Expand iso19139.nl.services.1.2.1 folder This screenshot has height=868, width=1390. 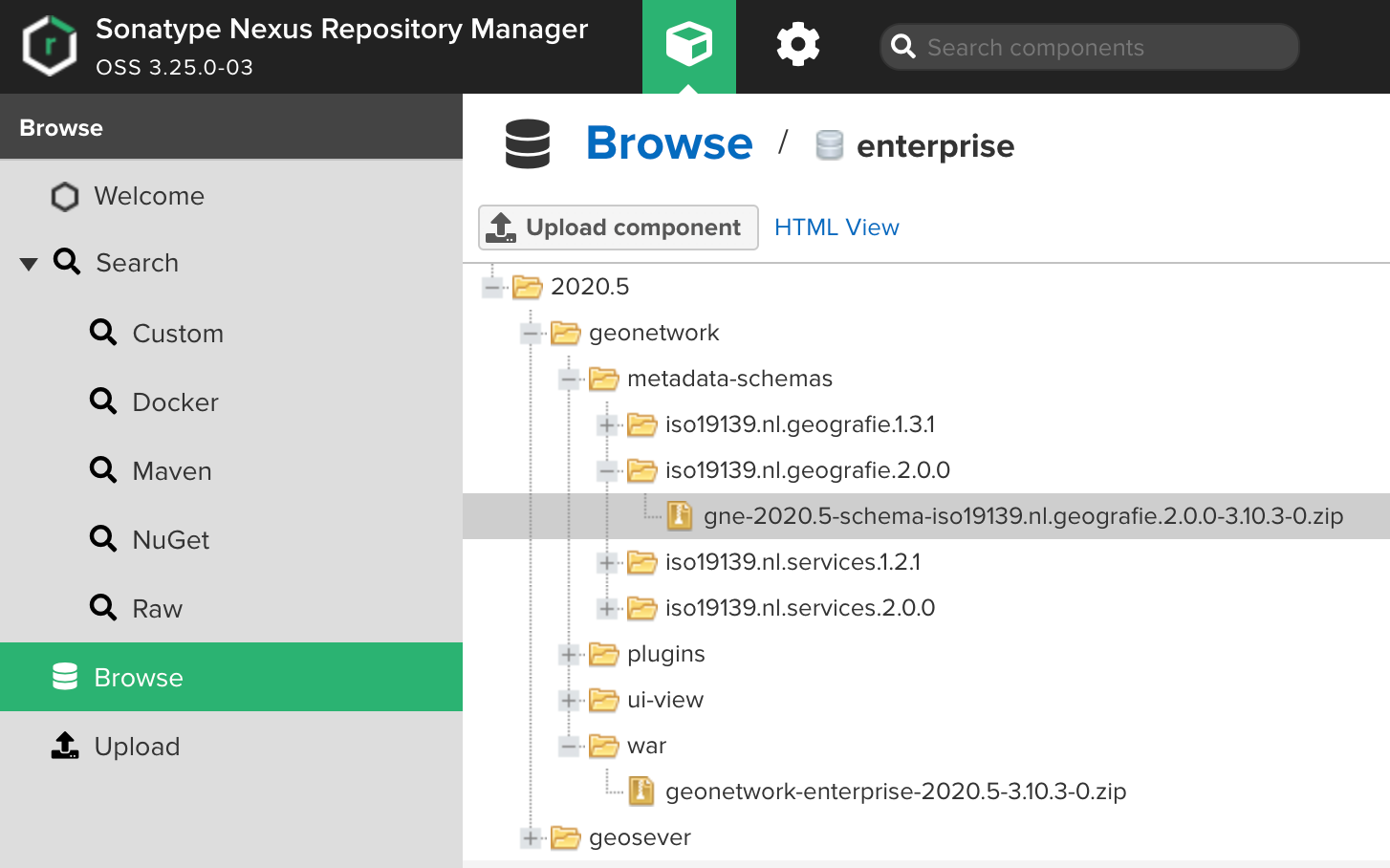pos(607,562)
